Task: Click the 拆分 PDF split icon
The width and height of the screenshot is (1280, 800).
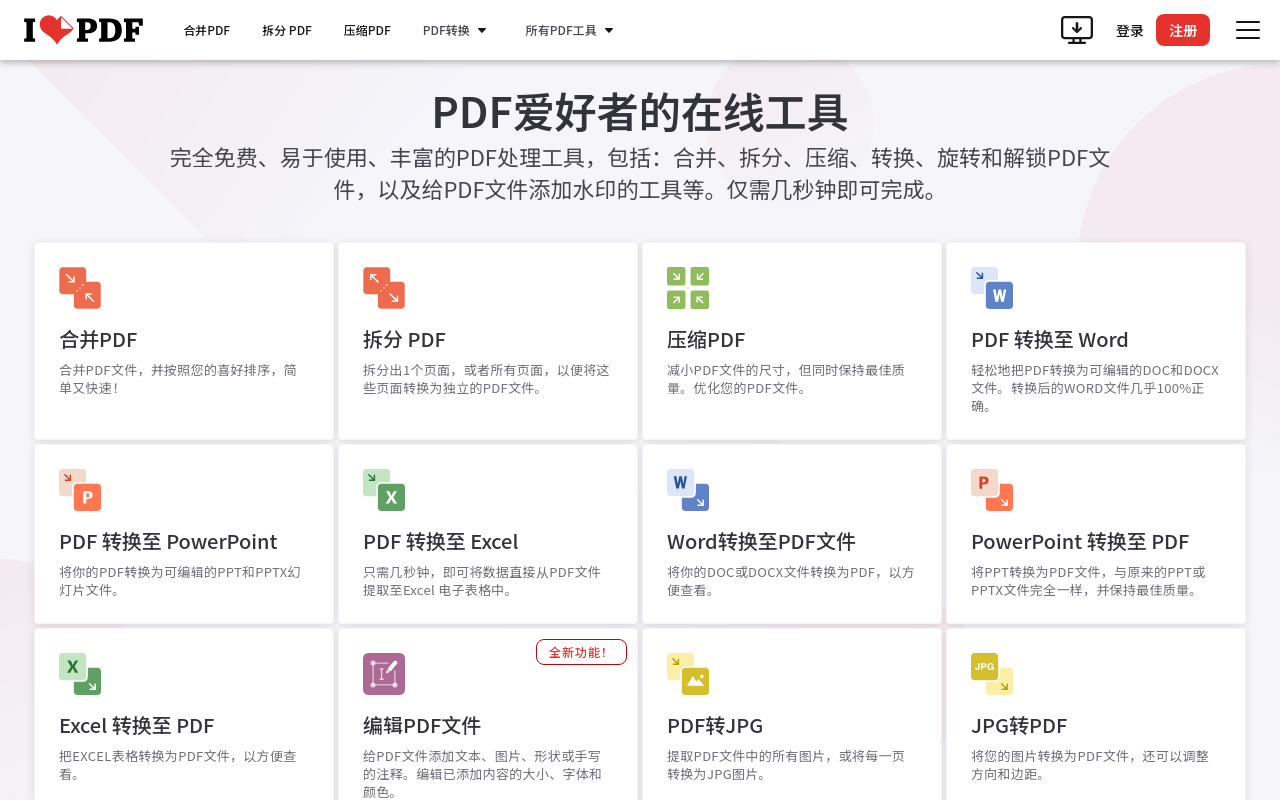Action: [384, 288]
